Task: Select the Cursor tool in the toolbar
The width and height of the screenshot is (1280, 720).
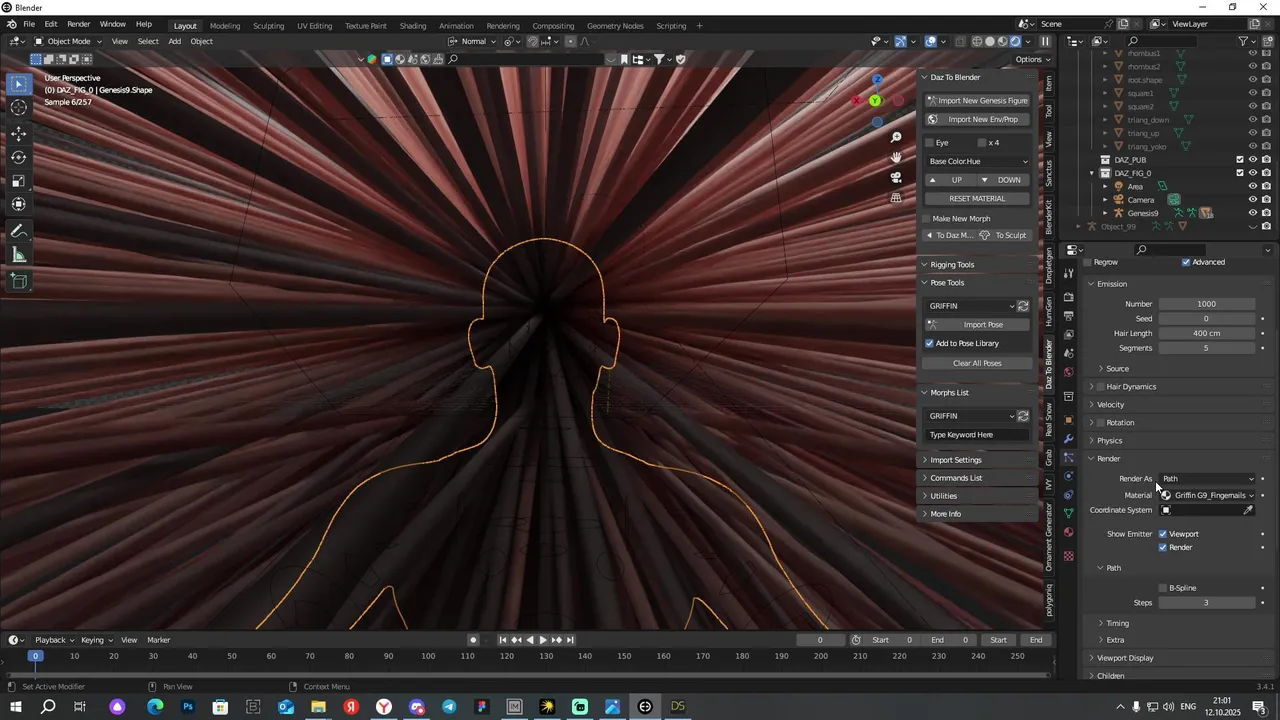Action: click(19, 107)
